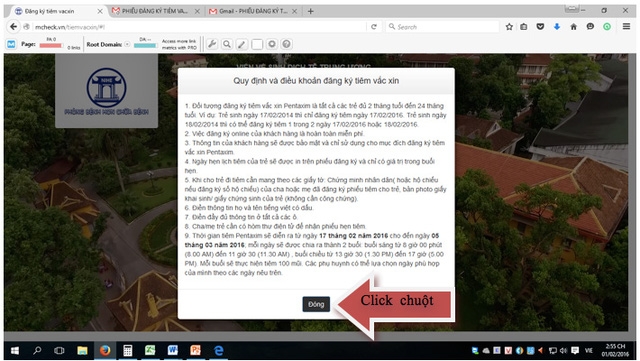Screen dimensions: 640x361
Task: Open MozBar wrench tools icon
Action: pos(211,44)
